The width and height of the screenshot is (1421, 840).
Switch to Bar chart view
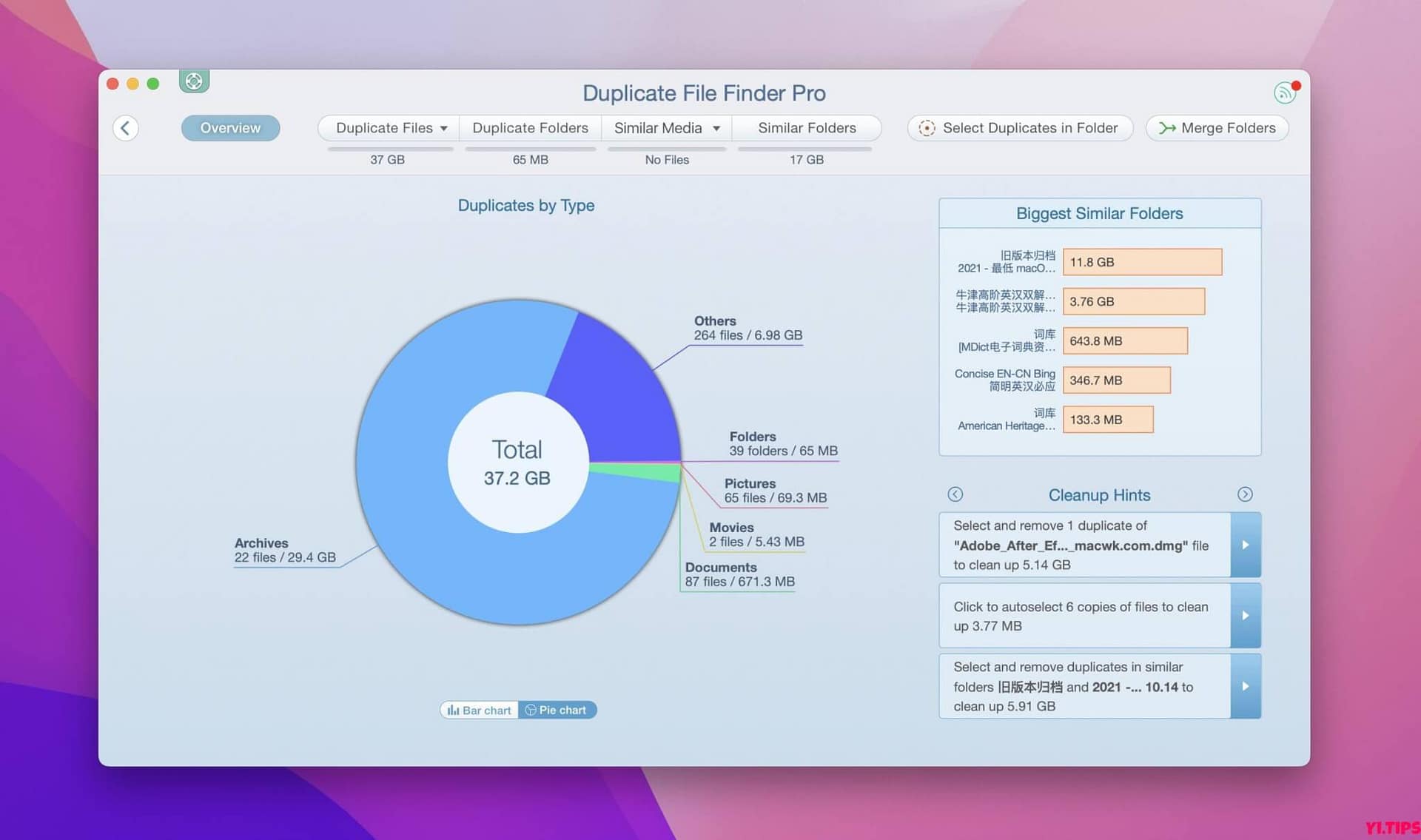(478, 710)
